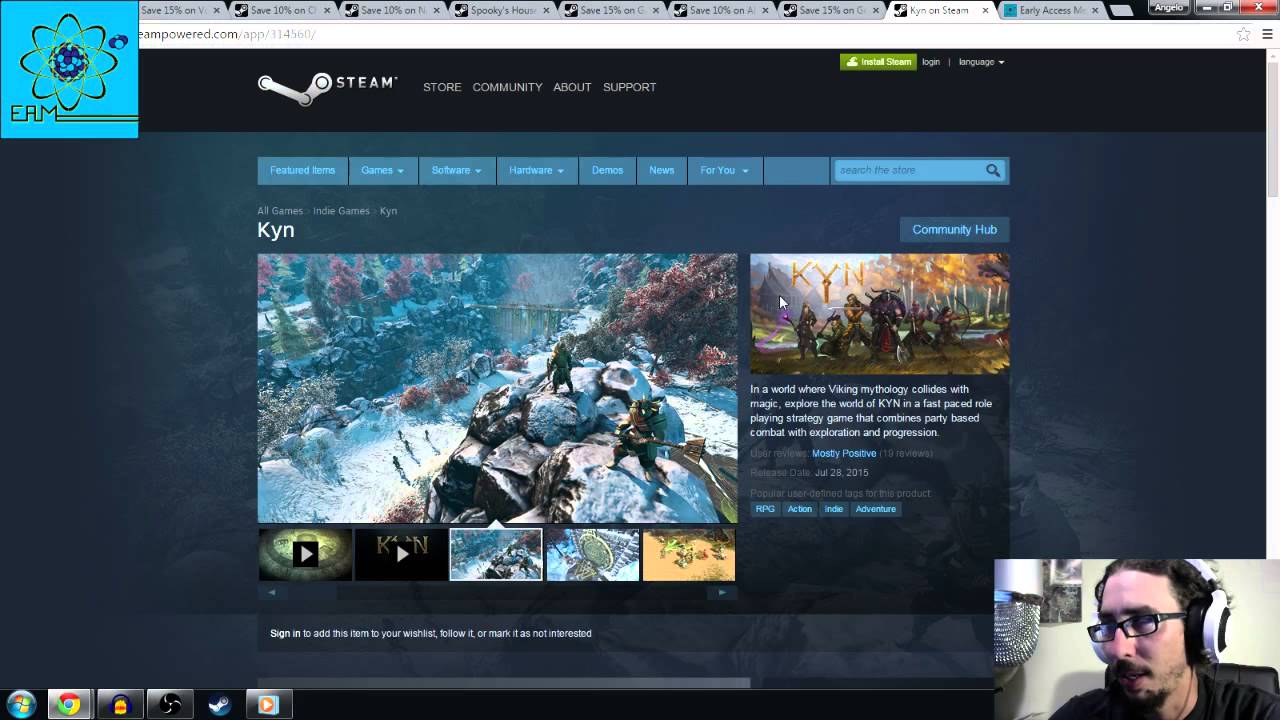Click the 'Kyn' breadcrumb link

tap(388, 211)
